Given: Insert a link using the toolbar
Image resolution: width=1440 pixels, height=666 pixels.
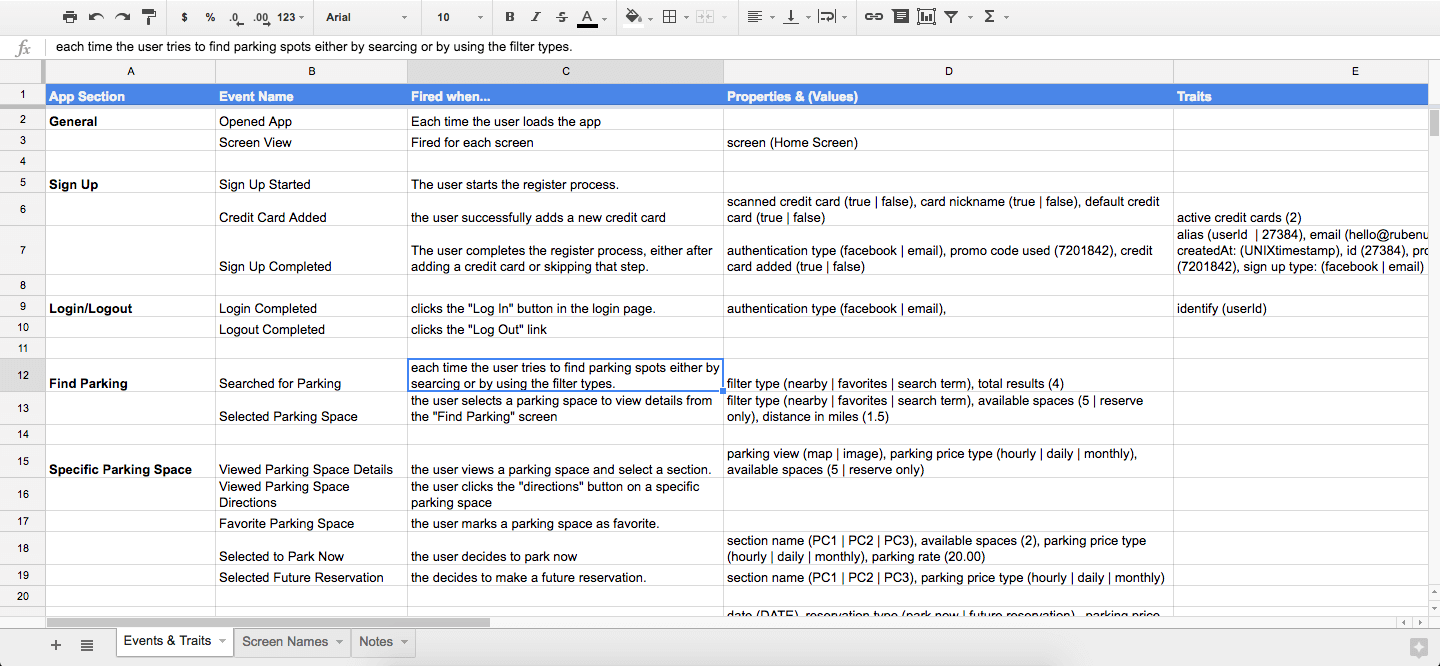Looking at the screenshot, I should pyautogui.click(x=873, y=17).
